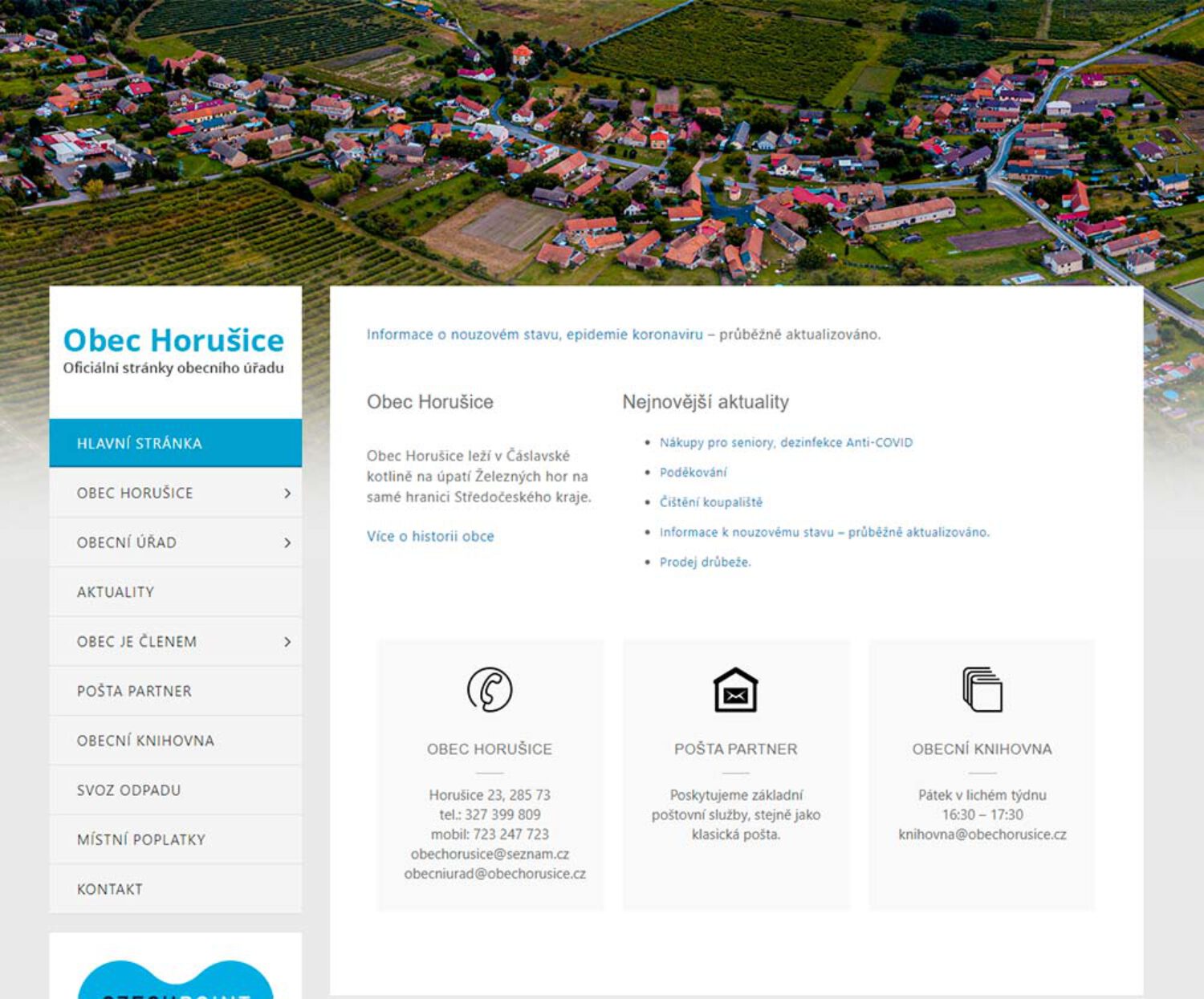Go to Hlavní stránka menu item

click(x=140, y=444)
